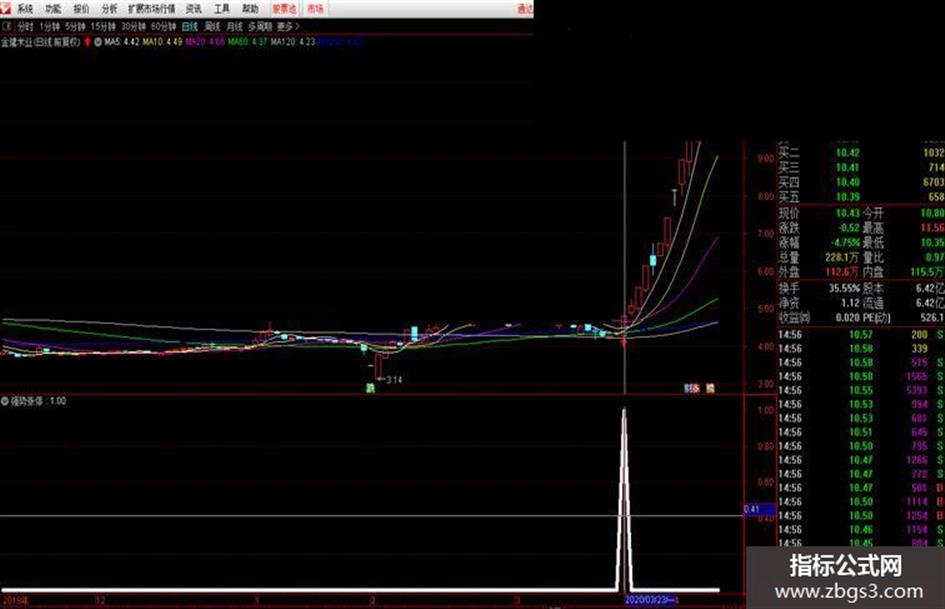Click the green 跌 marker on chart

[371, 388]
